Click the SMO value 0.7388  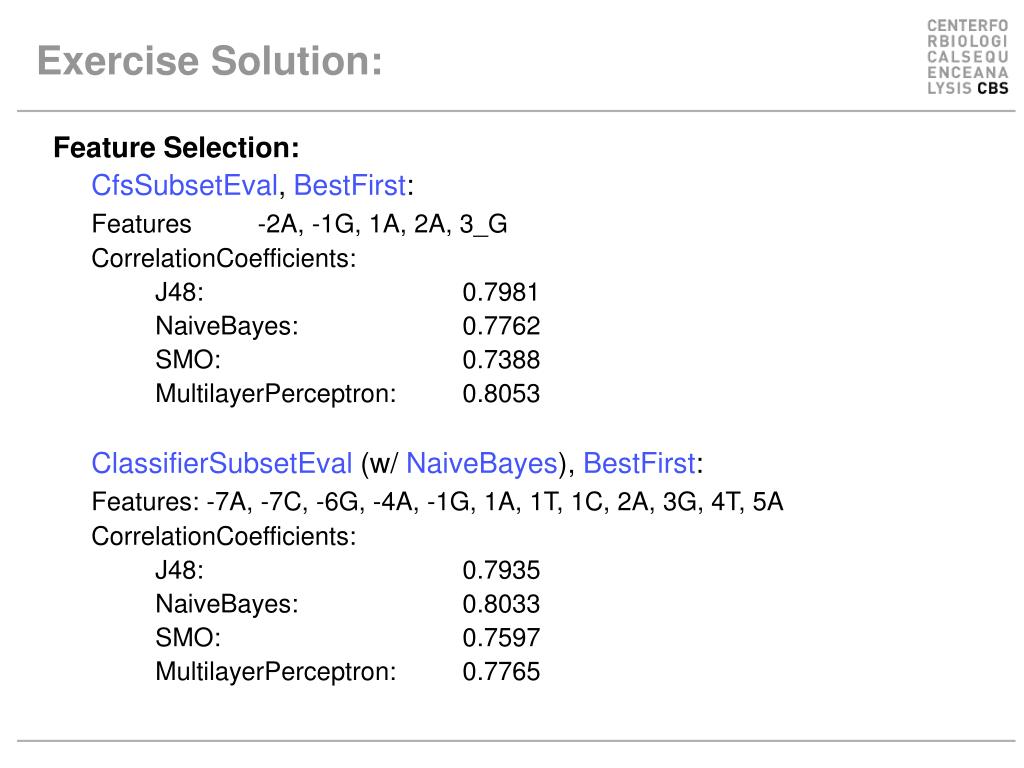(501, 360)
